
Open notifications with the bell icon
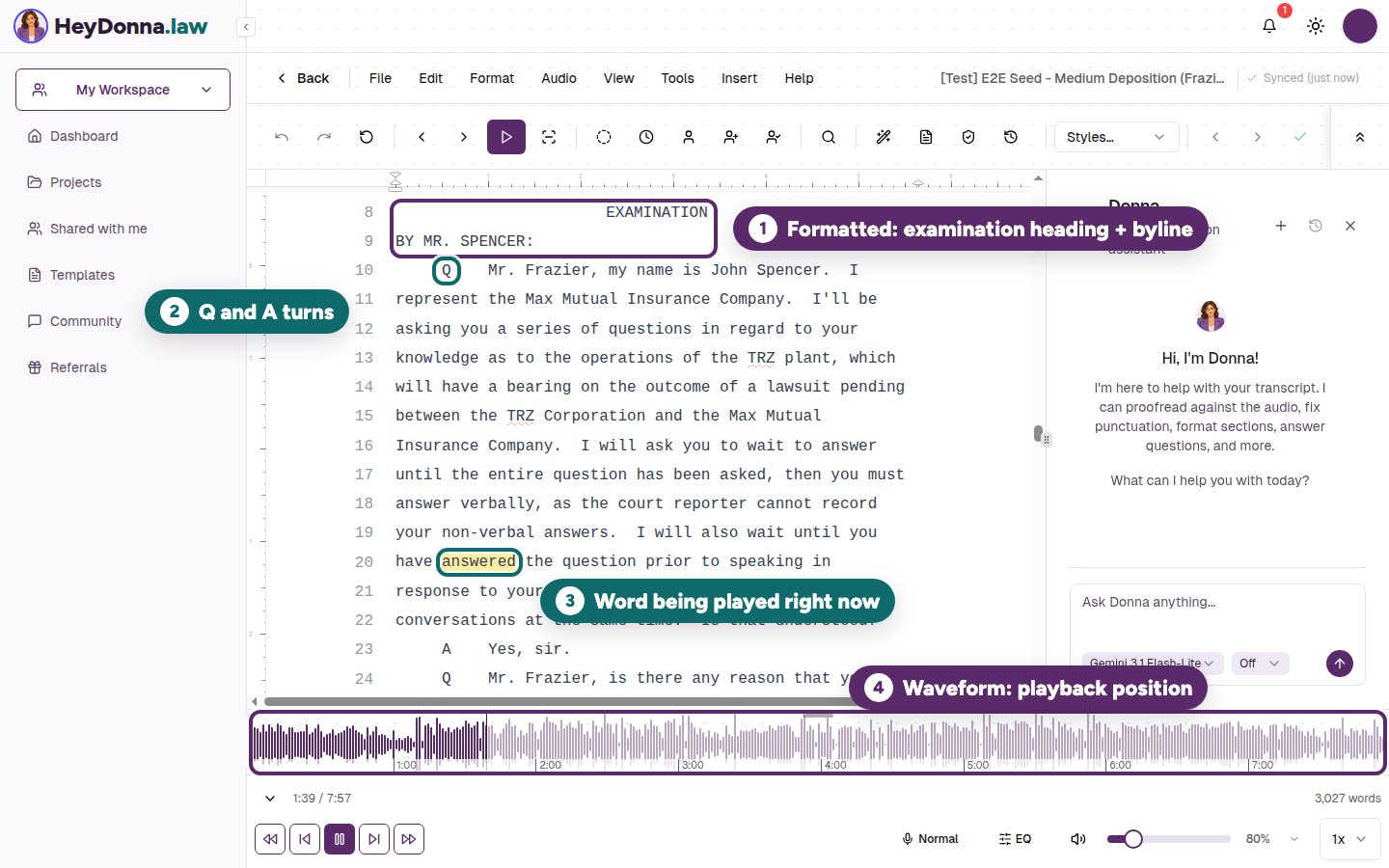[x=1269, y=26]
